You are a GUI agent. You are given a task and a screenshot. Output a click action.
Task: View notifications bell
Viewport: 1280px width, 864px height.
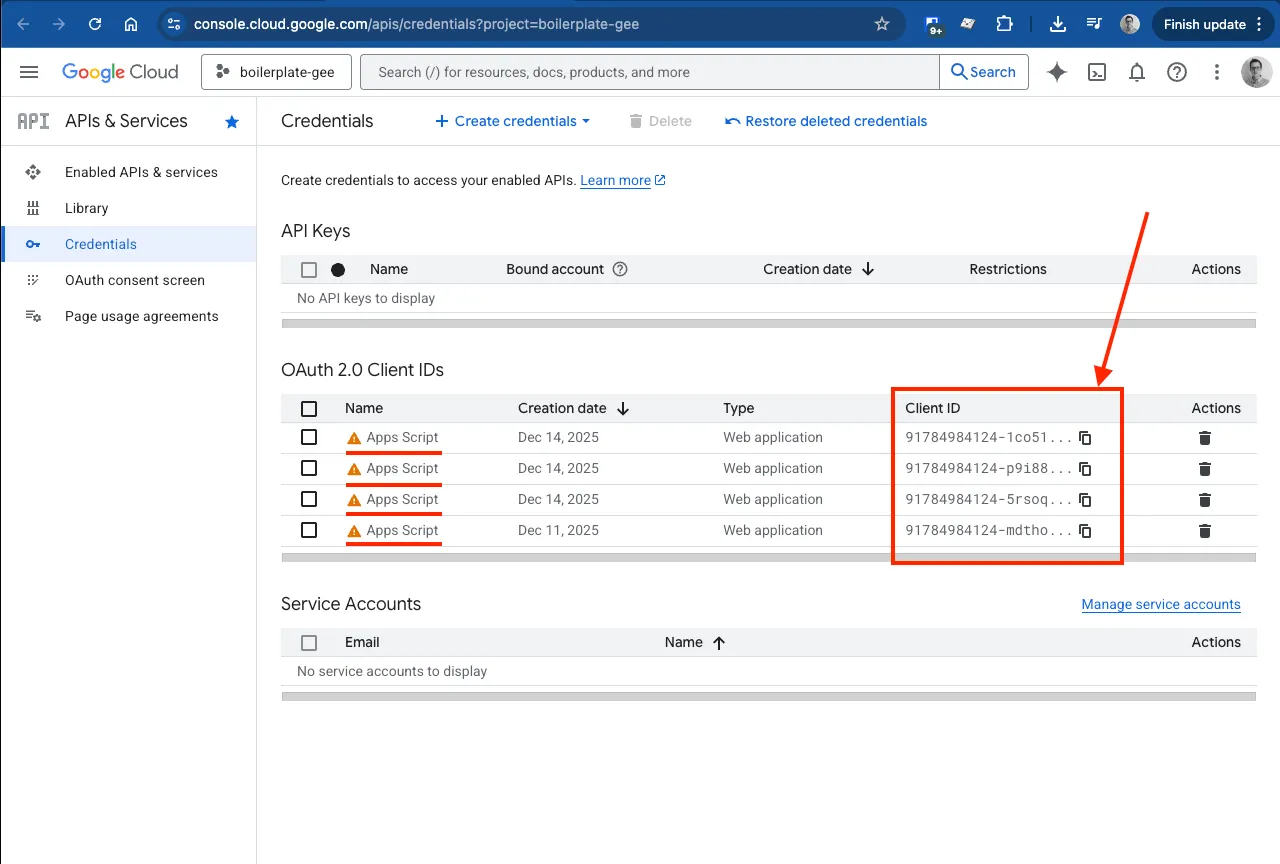(1136, 71)
